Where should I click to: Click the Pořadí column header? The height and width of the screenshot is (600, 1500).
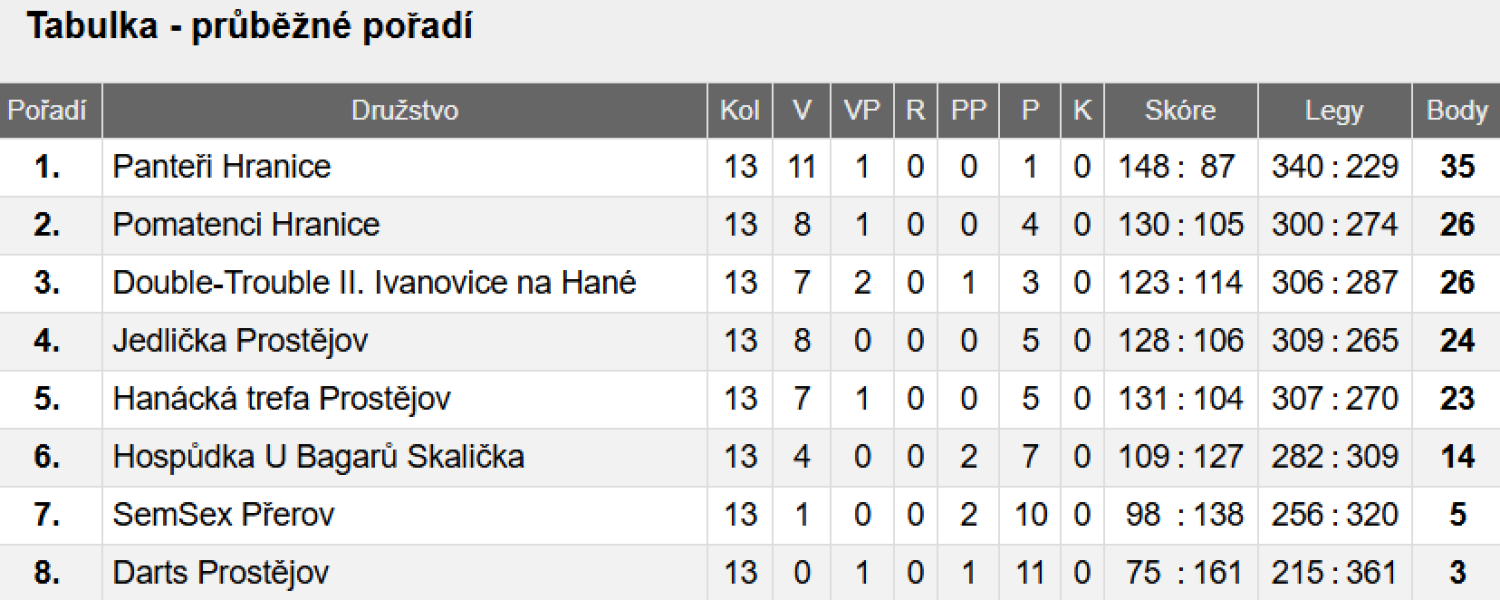[x=47, y=111]
